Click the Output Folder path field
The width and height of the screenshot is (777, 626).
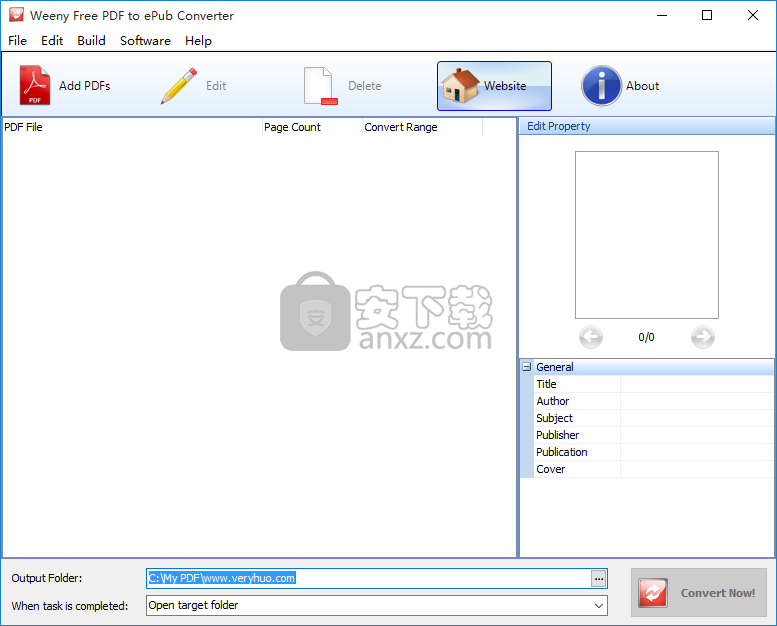369,578
